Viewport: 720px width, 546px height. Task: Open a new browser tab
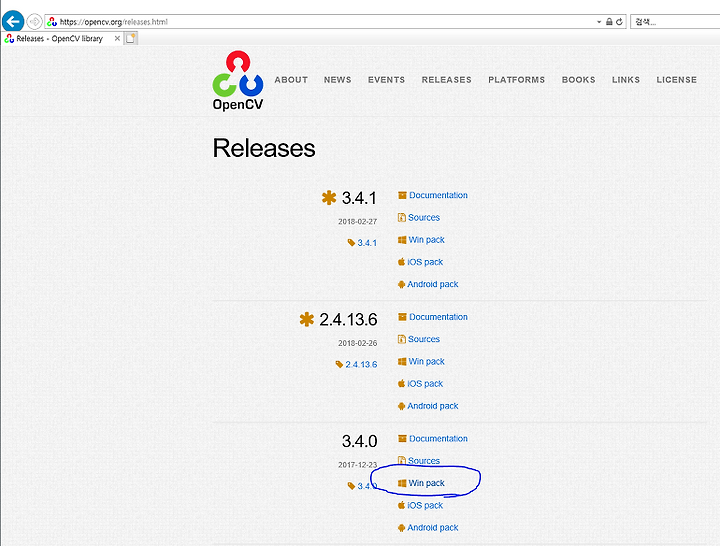point(131,39)
